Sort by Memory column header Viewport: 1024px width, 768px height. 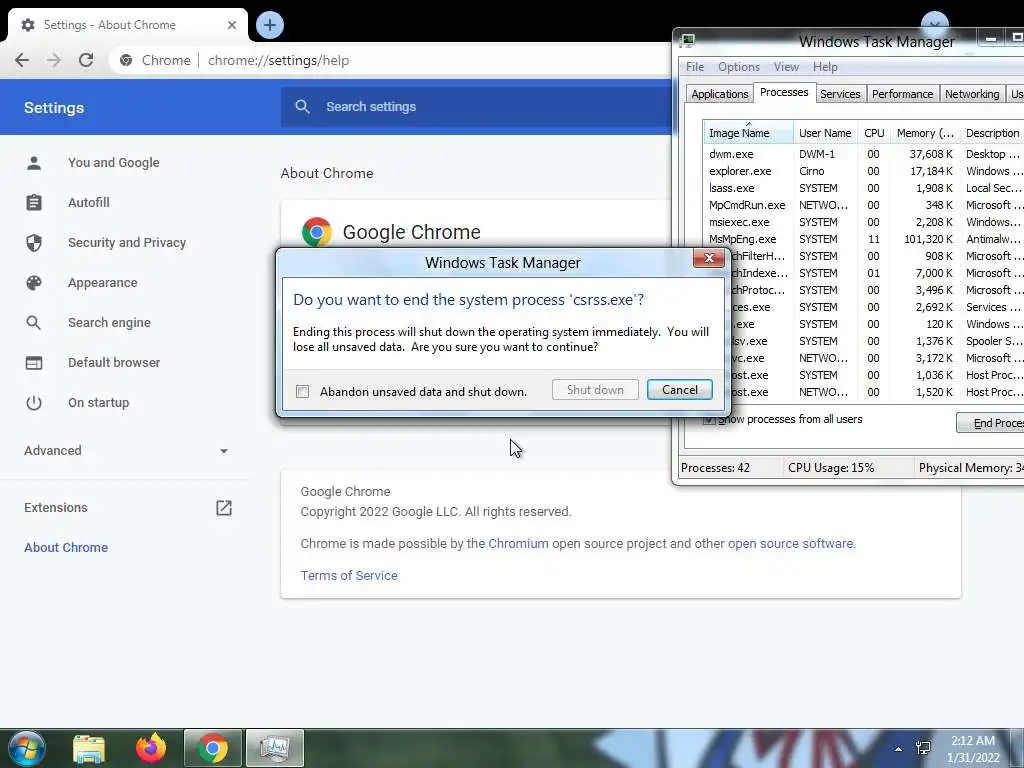[925, 133]
